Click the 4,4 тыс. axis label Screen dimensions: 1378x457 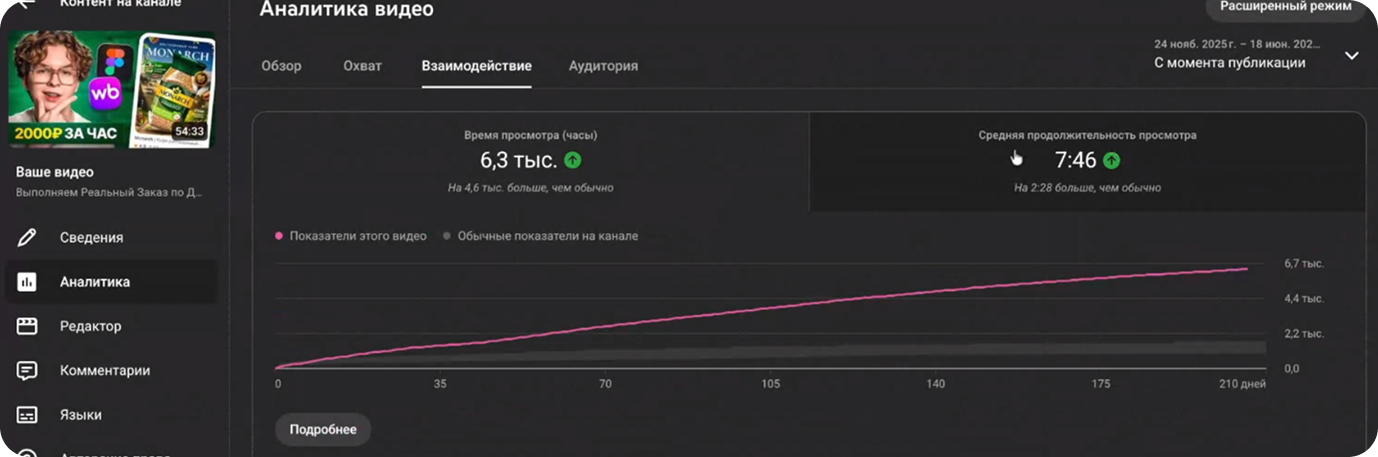1304,299
